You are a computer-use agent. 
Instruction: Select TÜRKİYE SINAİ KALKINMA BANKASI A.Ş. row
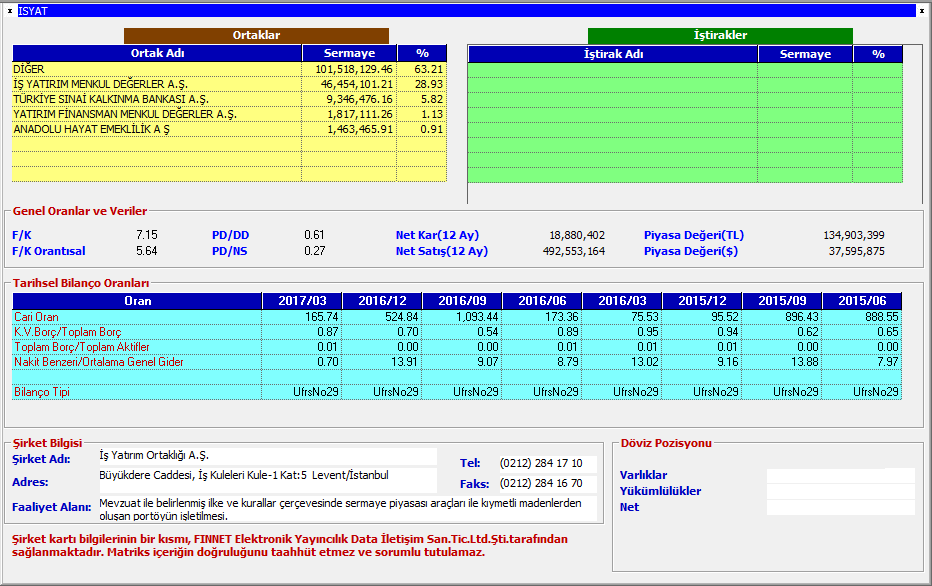pyautogui.click(x=229, y=99)
